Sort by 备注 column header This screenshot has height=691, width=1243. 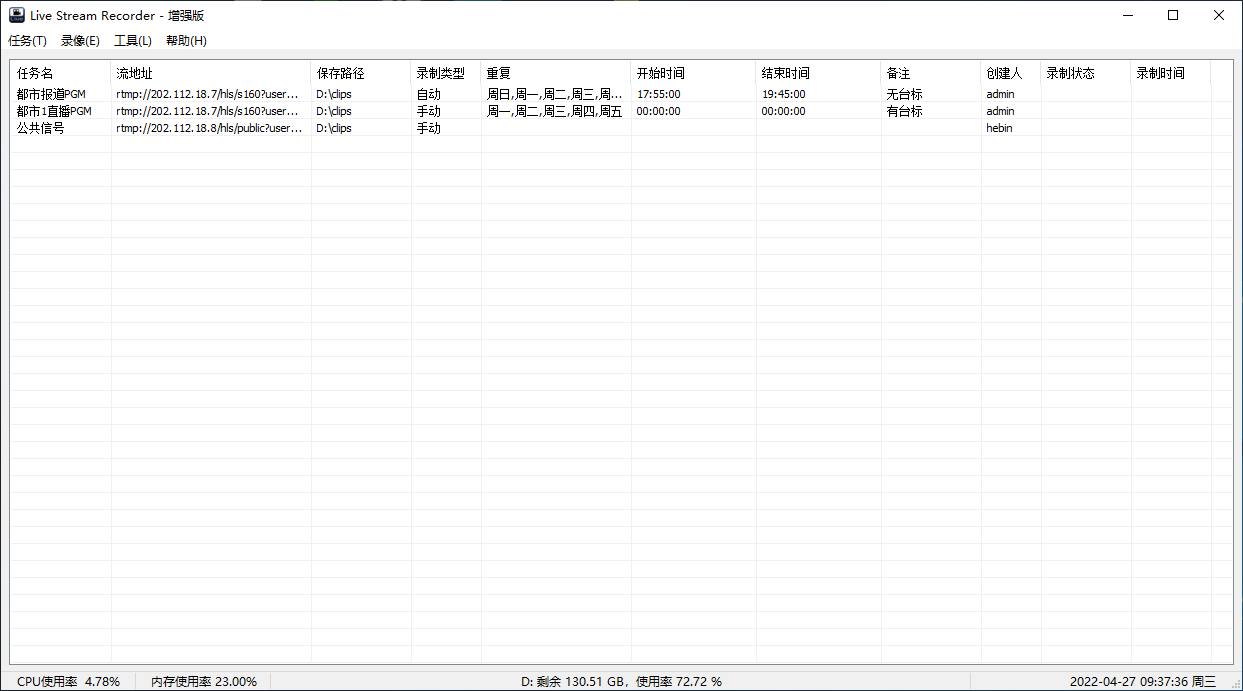point(931,73)
